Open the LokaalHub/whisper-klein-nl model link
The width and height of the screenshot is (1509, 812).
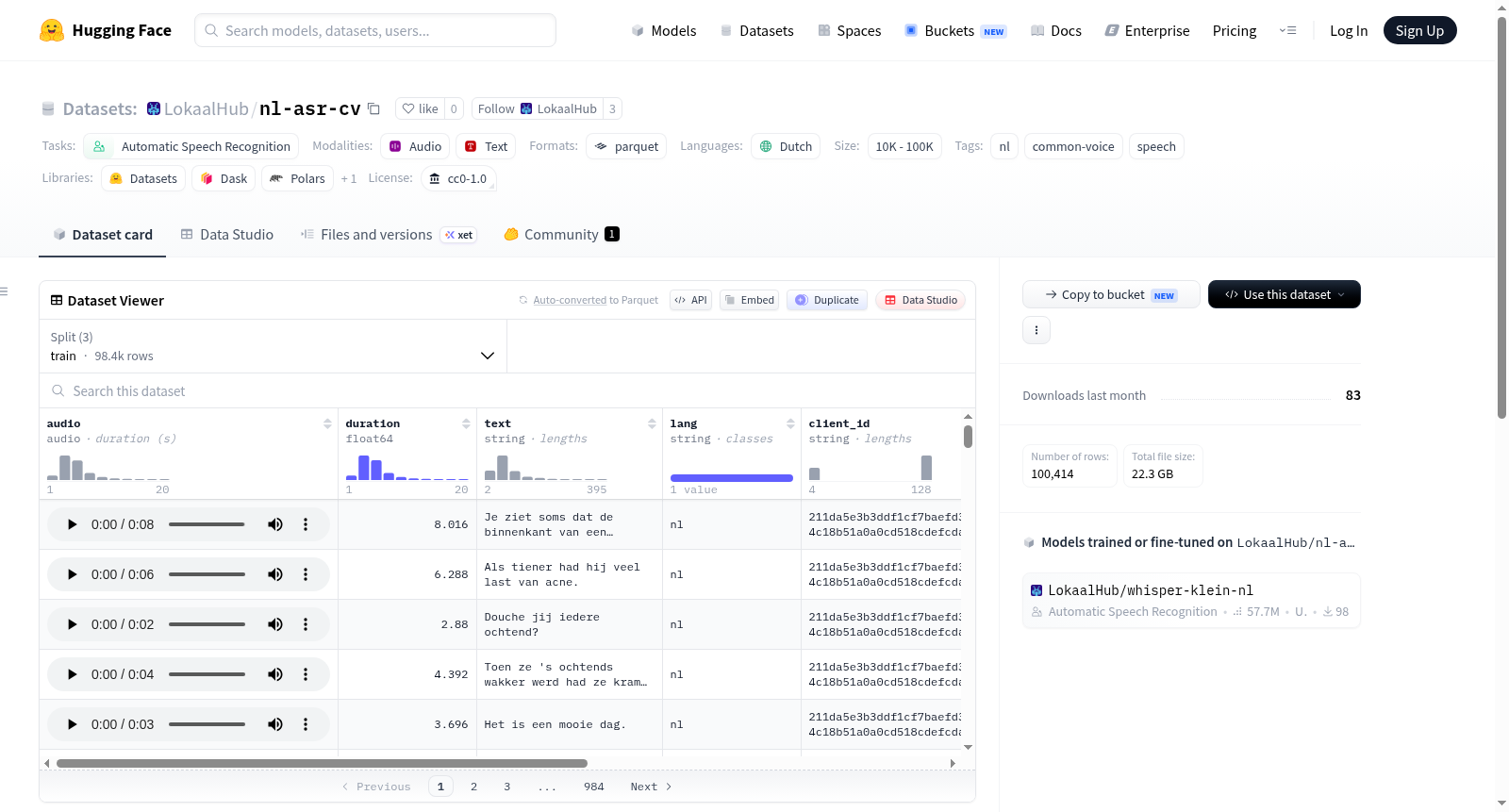coord(1151,590)
